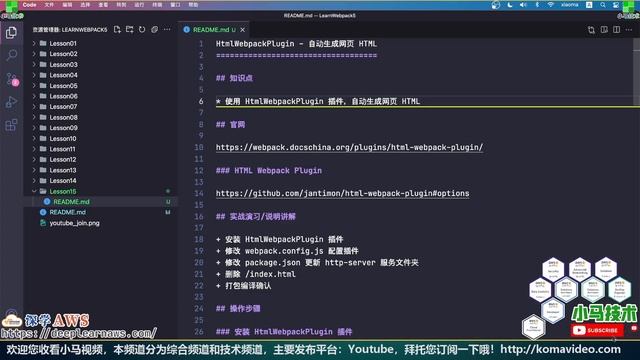
Task: Split the editor to the right
Action: (x=616, y=30)
